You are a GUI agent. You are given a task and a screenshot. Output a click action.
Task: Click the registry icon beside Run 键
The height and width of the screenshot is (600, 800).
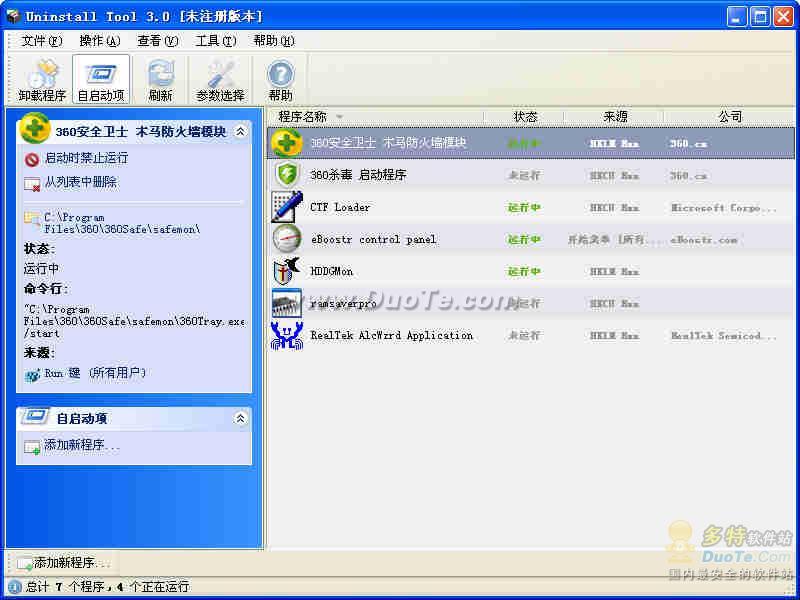[32, 376]
